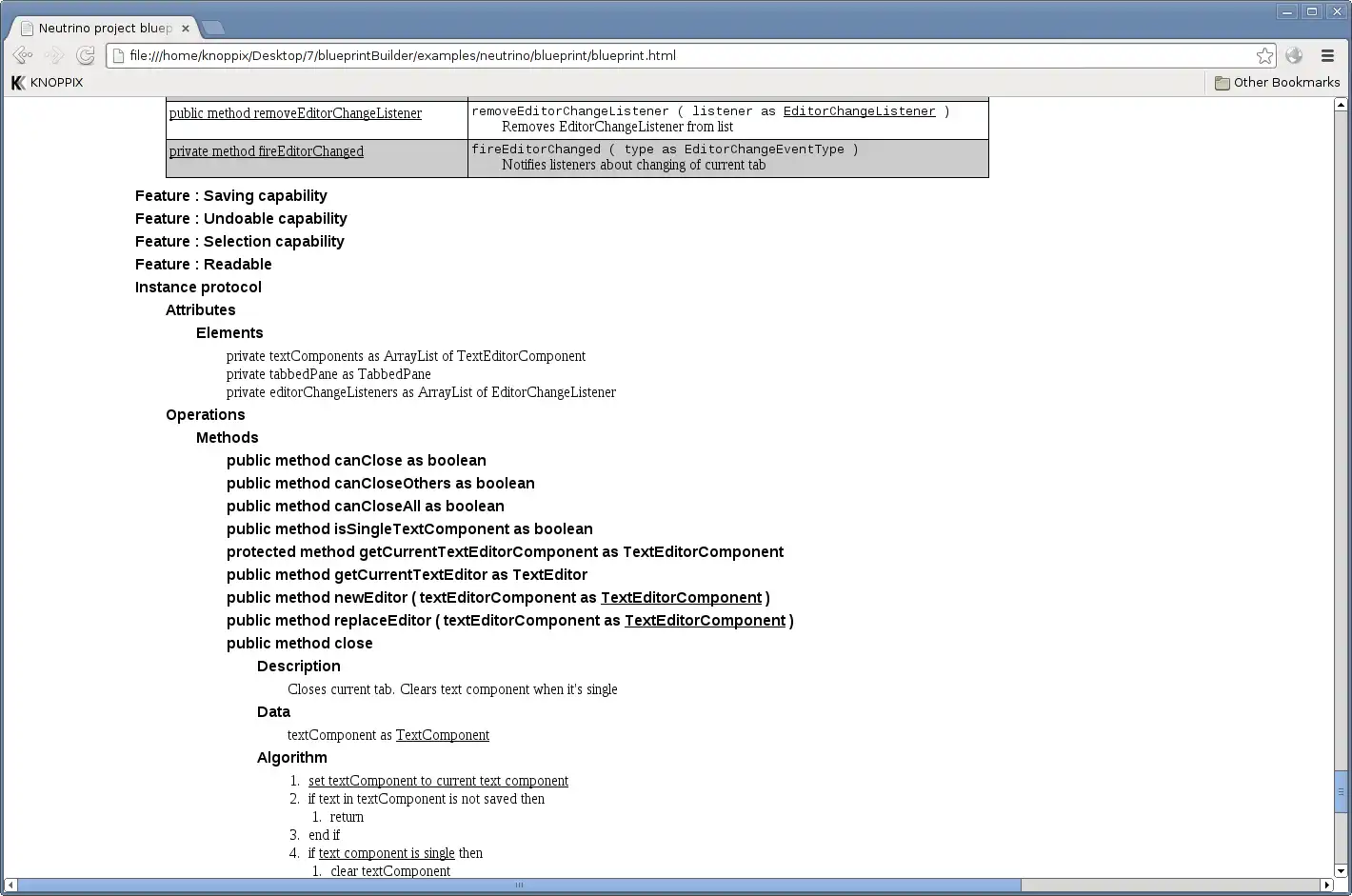The image size is (1352, 896).
Task: Open the page info icon in the address bar
Action: click(x=117, y=56)
